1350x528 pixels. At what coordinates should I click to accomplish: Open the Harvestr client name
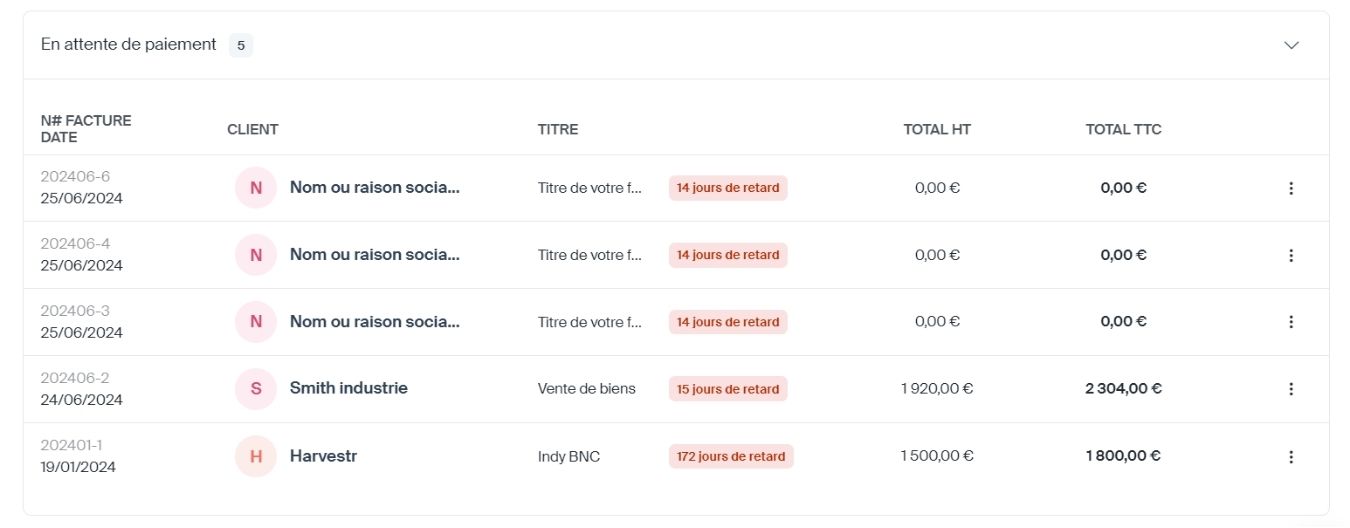323,456
